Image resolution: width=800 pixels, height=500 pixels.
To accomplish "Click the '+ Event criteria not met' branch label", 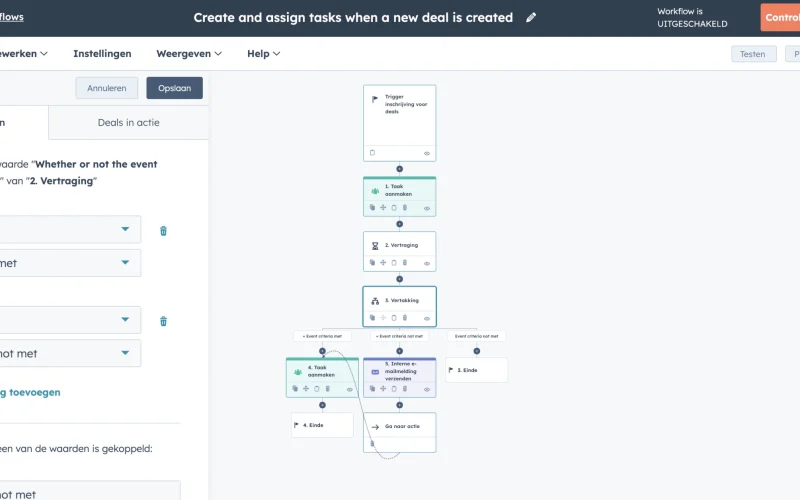I will (399, 336).
